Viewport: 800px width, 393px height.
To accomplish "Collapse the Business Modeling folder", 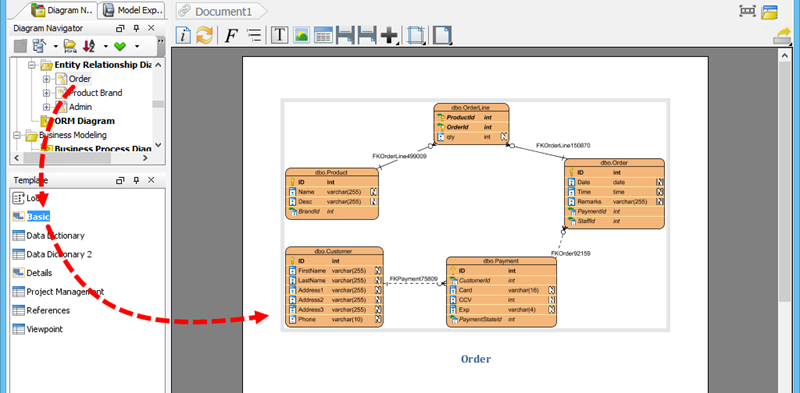I will tap(17, 135).
